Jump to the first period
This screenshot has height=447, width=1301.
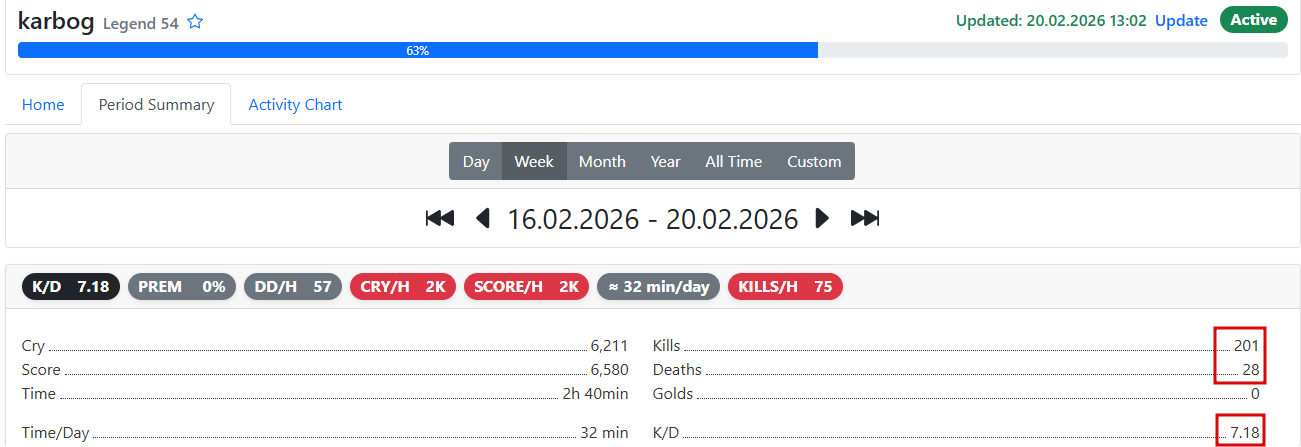tap(440, 218)
